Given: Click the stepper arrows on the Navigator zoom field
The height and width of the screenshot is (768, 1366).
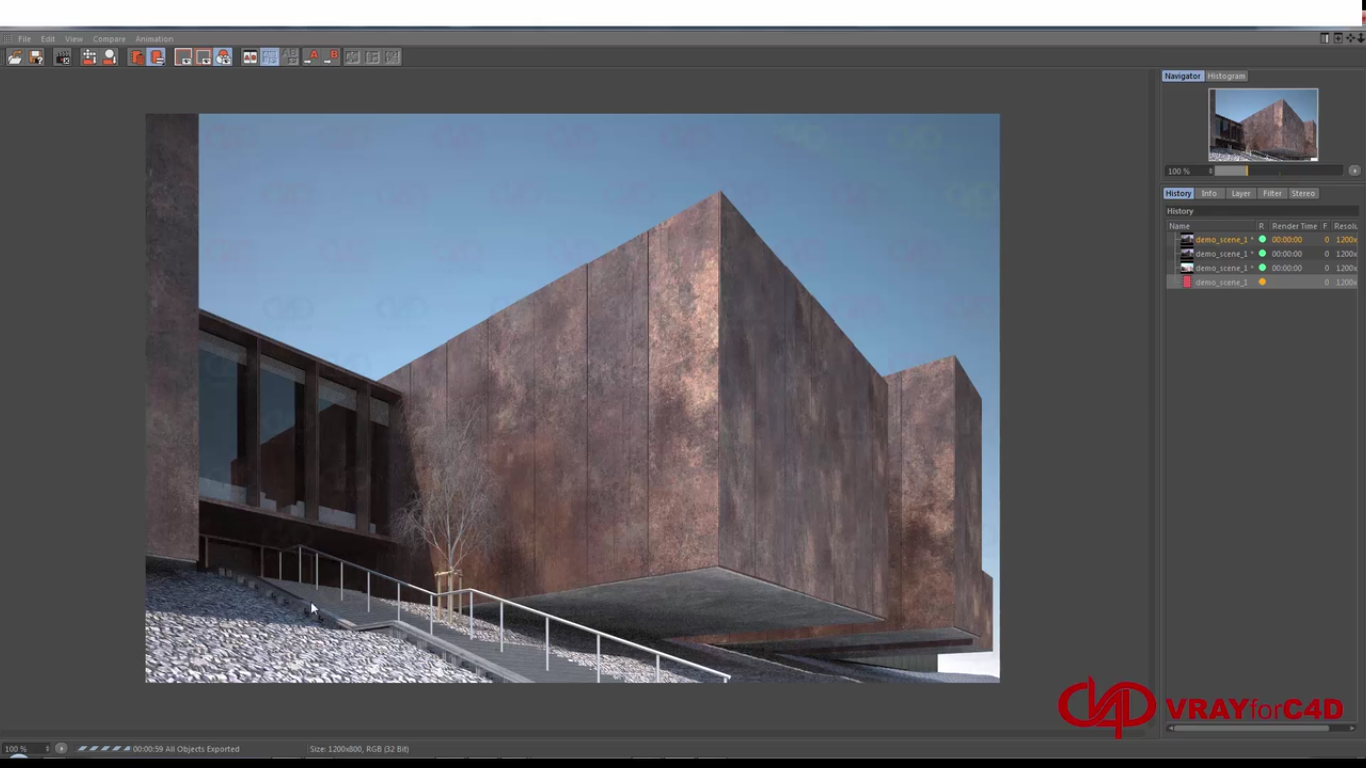Looking at the screenshot, I should [x=1210, y=171].
